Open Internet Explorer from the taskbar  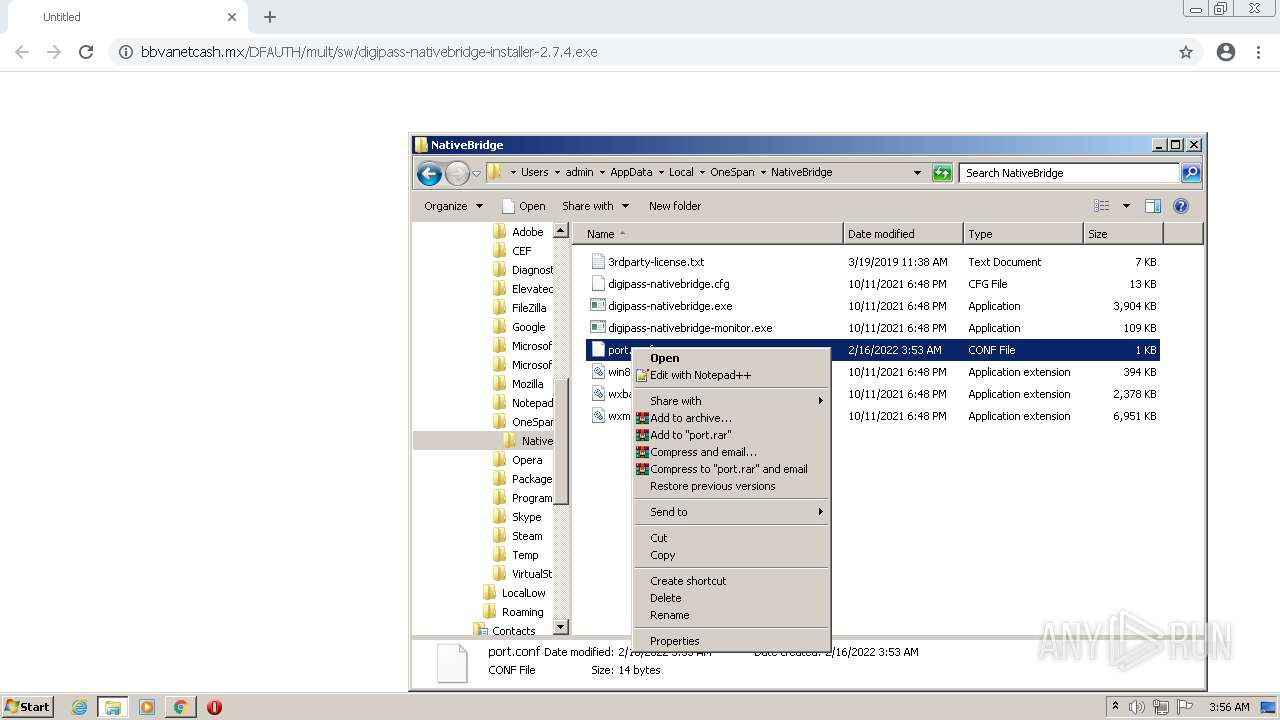click(x=79, y=707)
